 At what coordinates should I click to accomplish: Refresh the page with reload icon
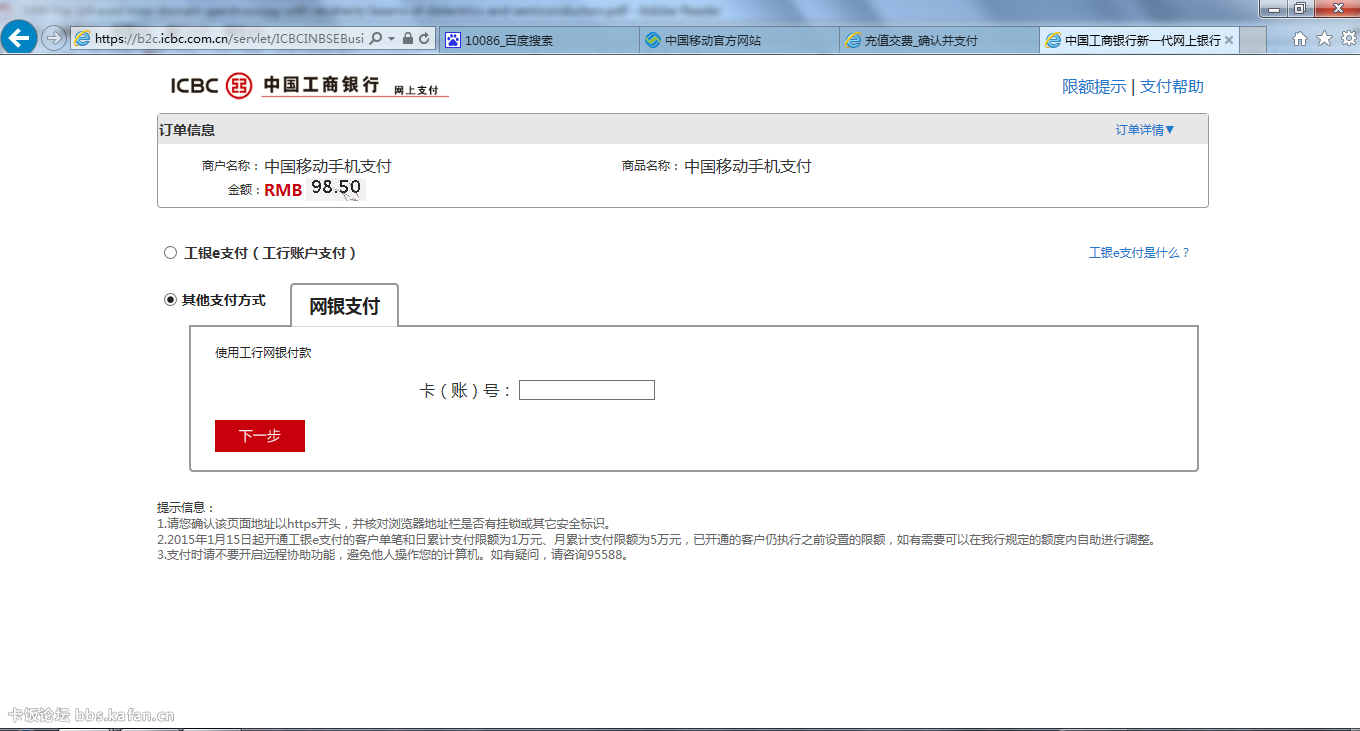424,39
